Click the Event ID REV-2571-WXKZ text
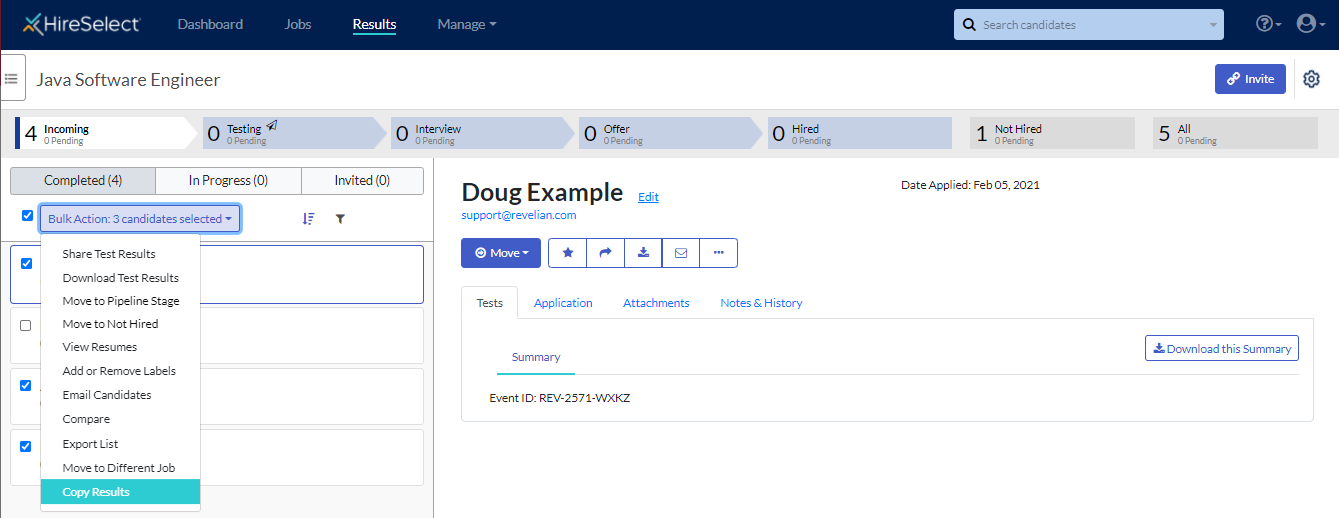 coord(560,398)
